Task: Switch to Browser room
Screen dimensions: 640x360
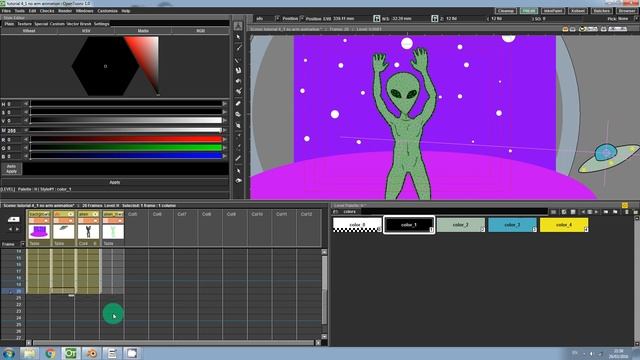Action: coord(626,11)
